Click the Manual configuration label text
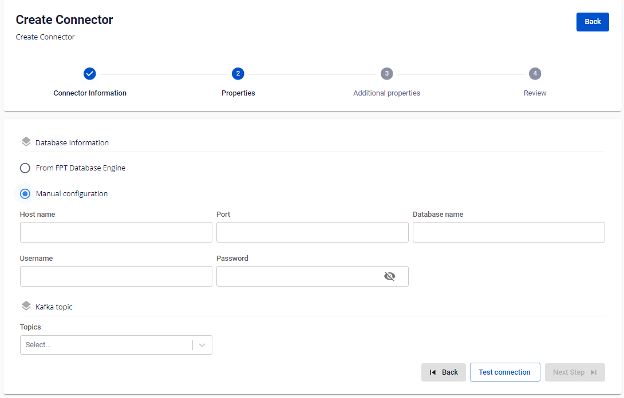 tap(72, 194)
